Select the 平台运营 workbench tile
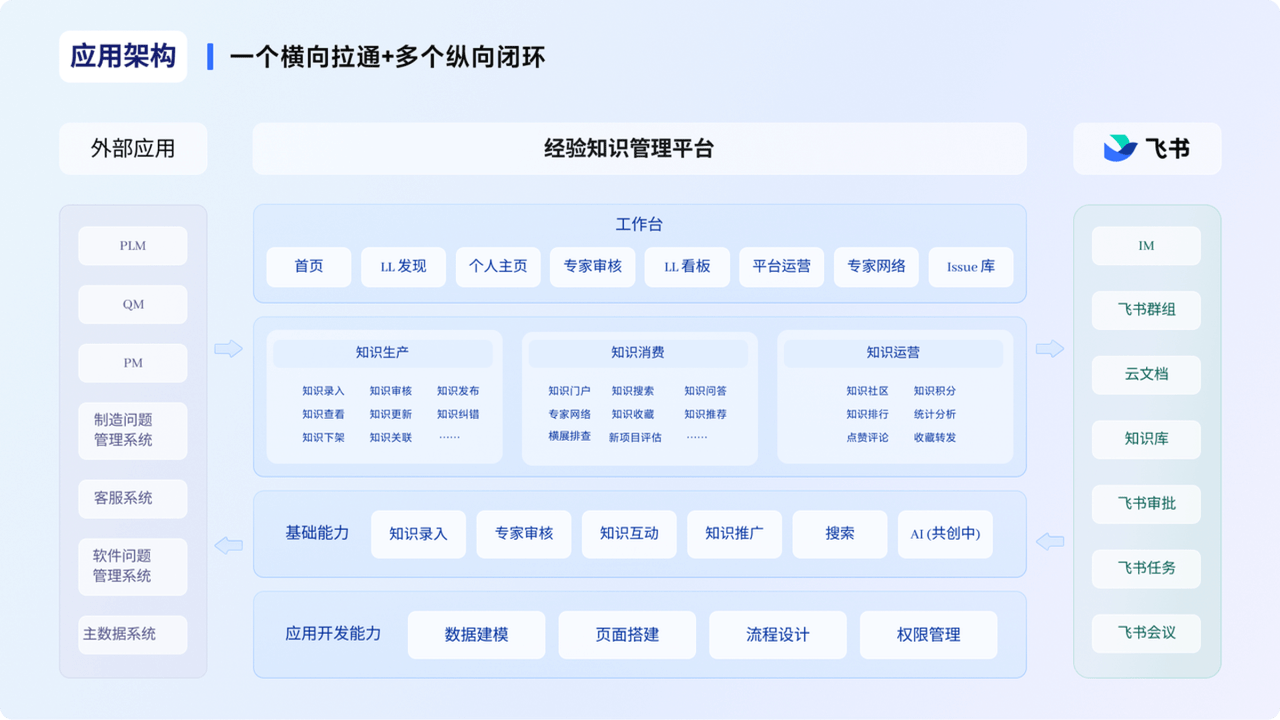This screenshot has width=1280, height=720. pyautogui.click(x=782, y=267)
